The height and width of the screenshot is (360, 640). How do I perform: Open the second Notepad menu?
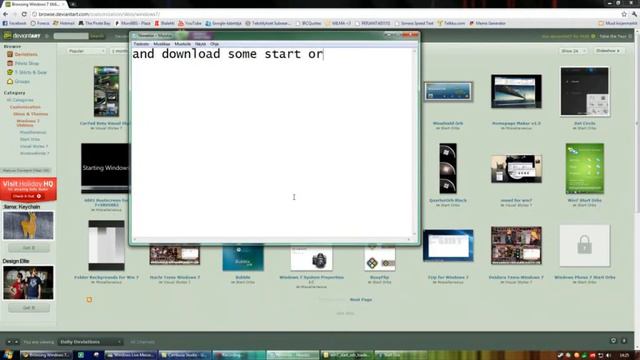pos(162,44)
